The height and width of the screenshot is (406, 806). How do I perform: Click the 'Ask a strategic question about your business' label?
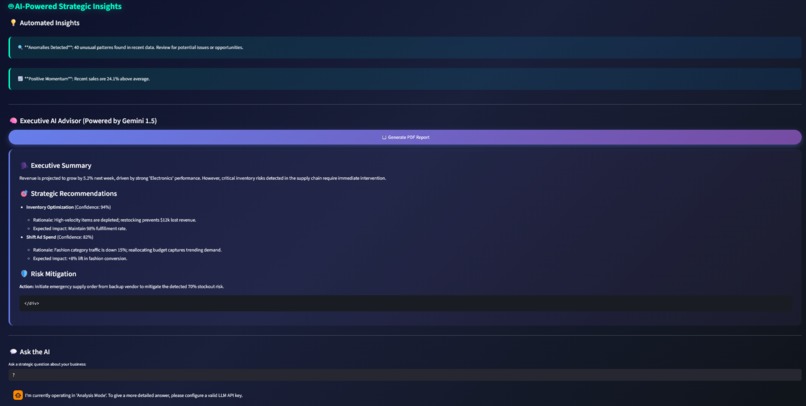[x=47, y=364]
